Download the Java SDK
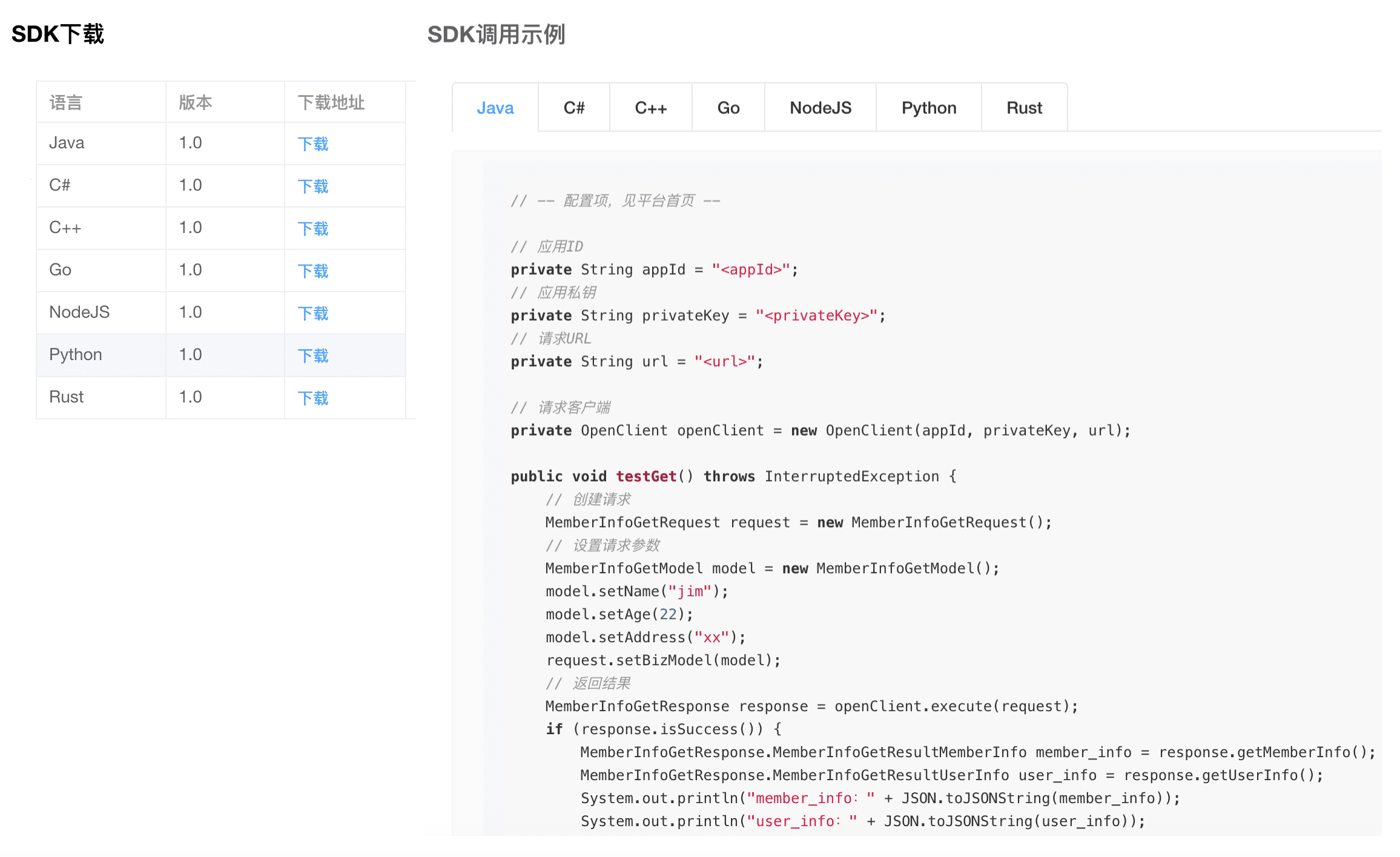This screenshot has width=1400, height=857. click(x=312, y=144)
